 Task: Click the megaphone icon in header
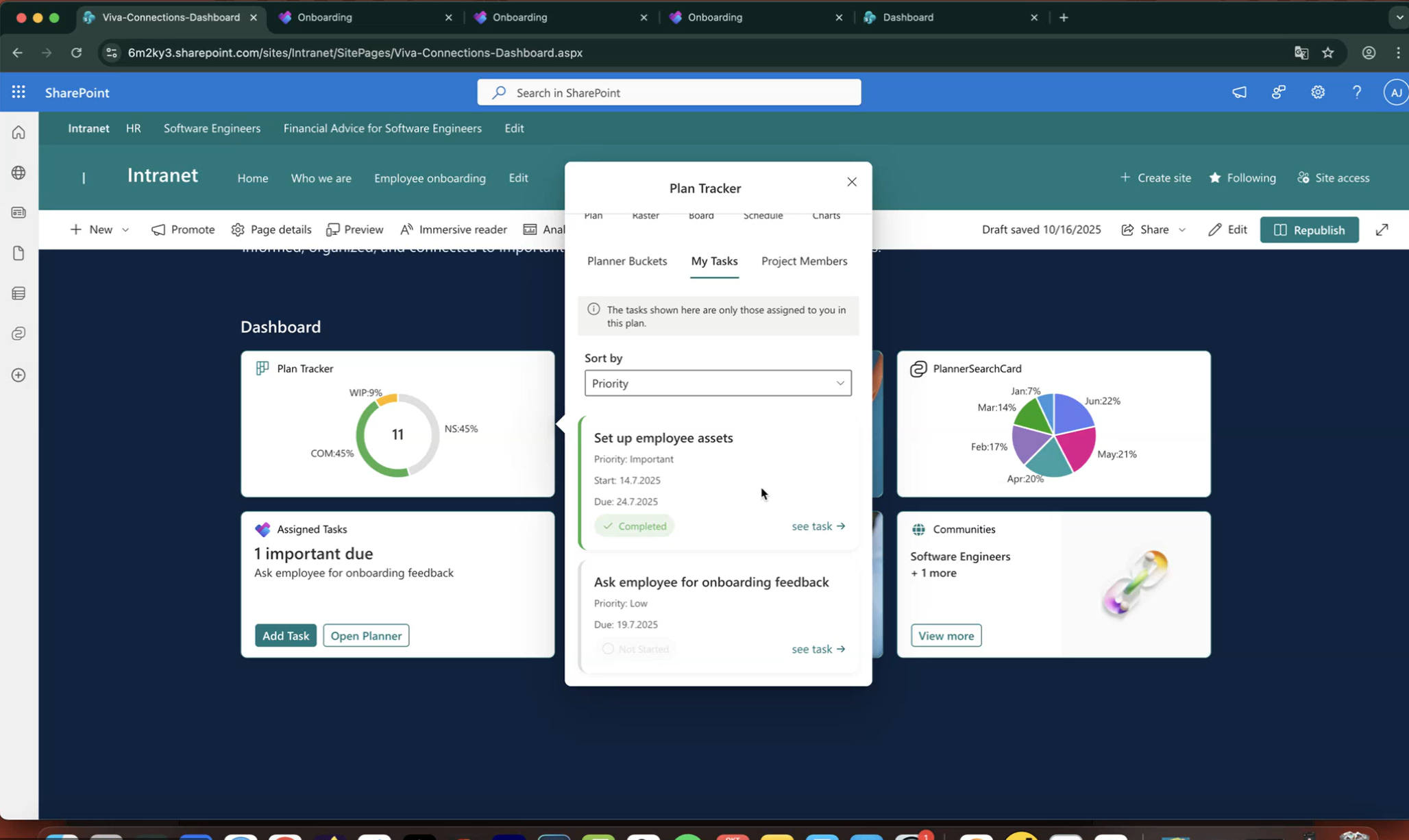click(x=1239, y=92)
